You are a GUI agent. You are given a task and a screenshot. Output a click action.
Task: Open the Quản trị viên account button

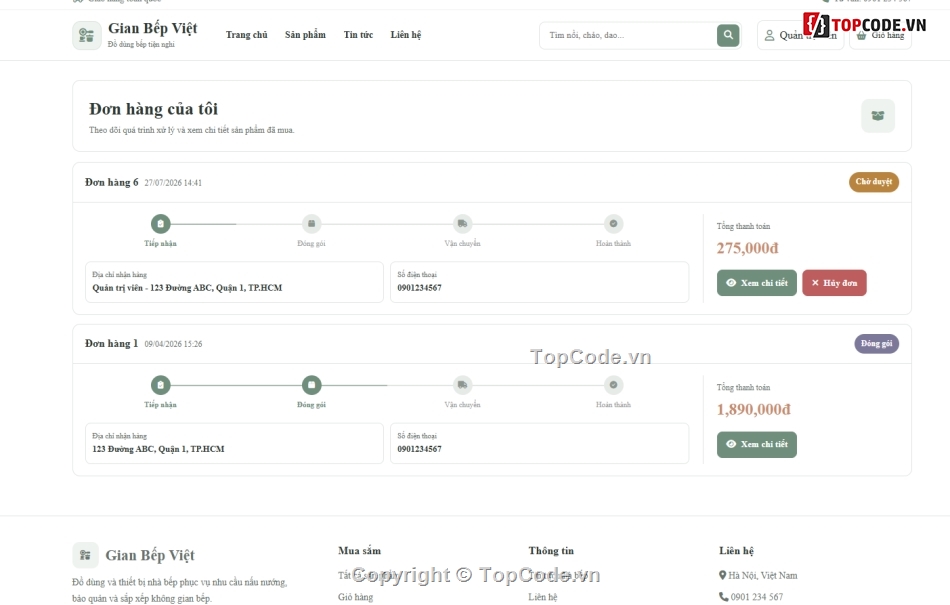coord(800,35)
